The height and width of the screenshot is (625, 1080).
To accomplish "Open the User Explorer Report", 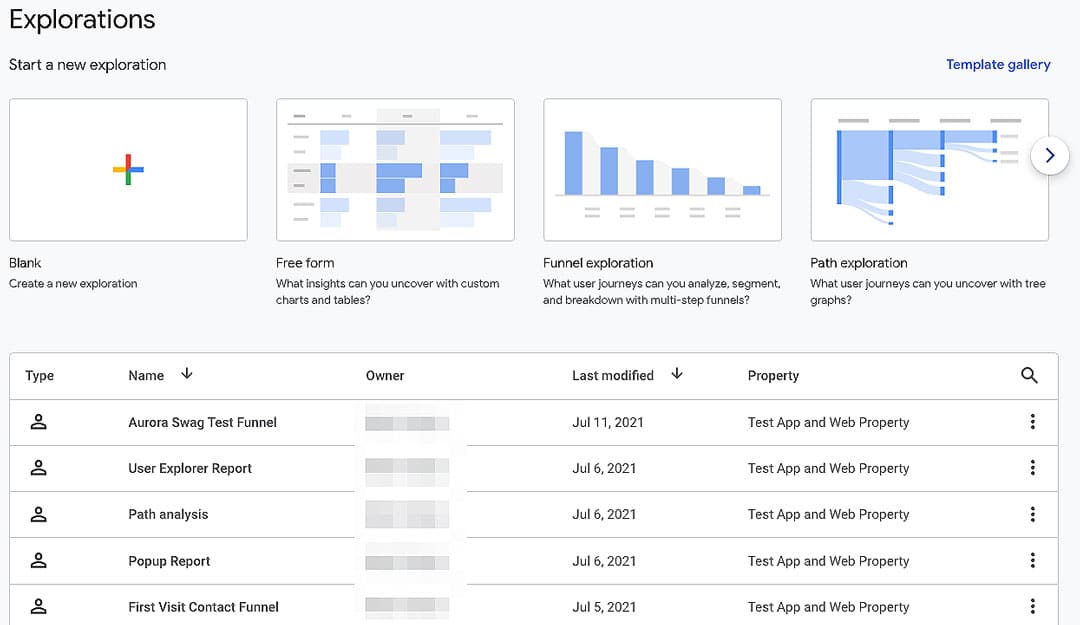I will pos(190,469).
